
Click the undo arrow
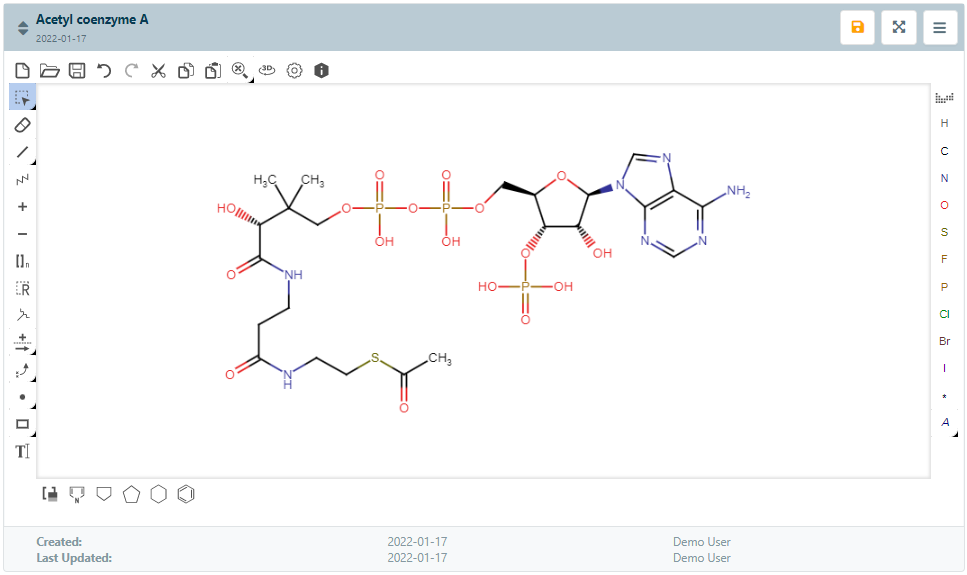pyautogui.click(x=104, y=70)
